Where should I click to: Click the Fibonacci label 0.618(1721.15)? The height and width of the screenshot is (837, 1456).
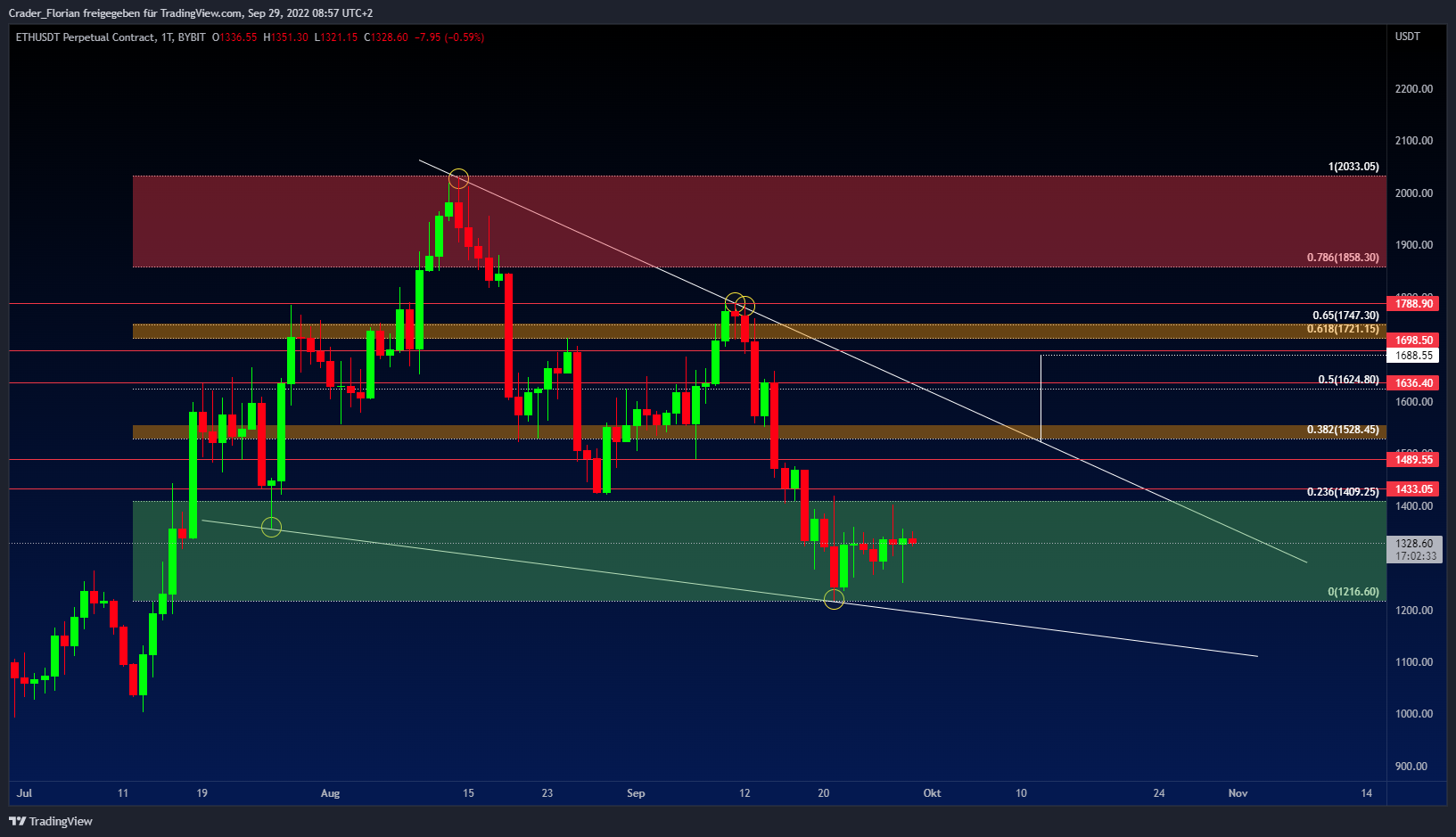(1343, 329)
